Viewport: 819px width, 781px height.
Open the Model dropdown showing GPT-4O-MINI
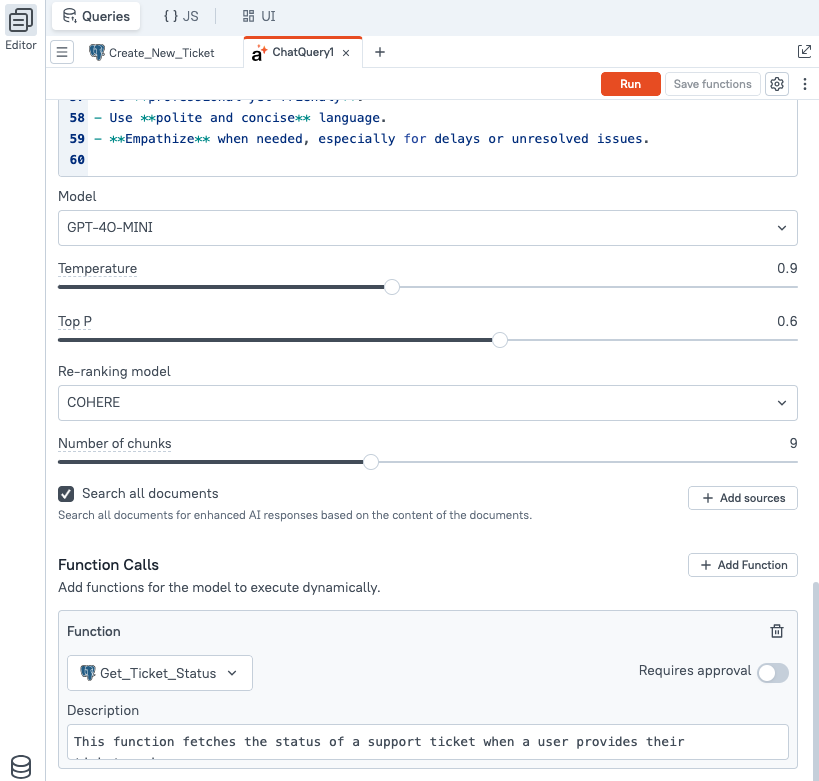[x=427, y=228]
